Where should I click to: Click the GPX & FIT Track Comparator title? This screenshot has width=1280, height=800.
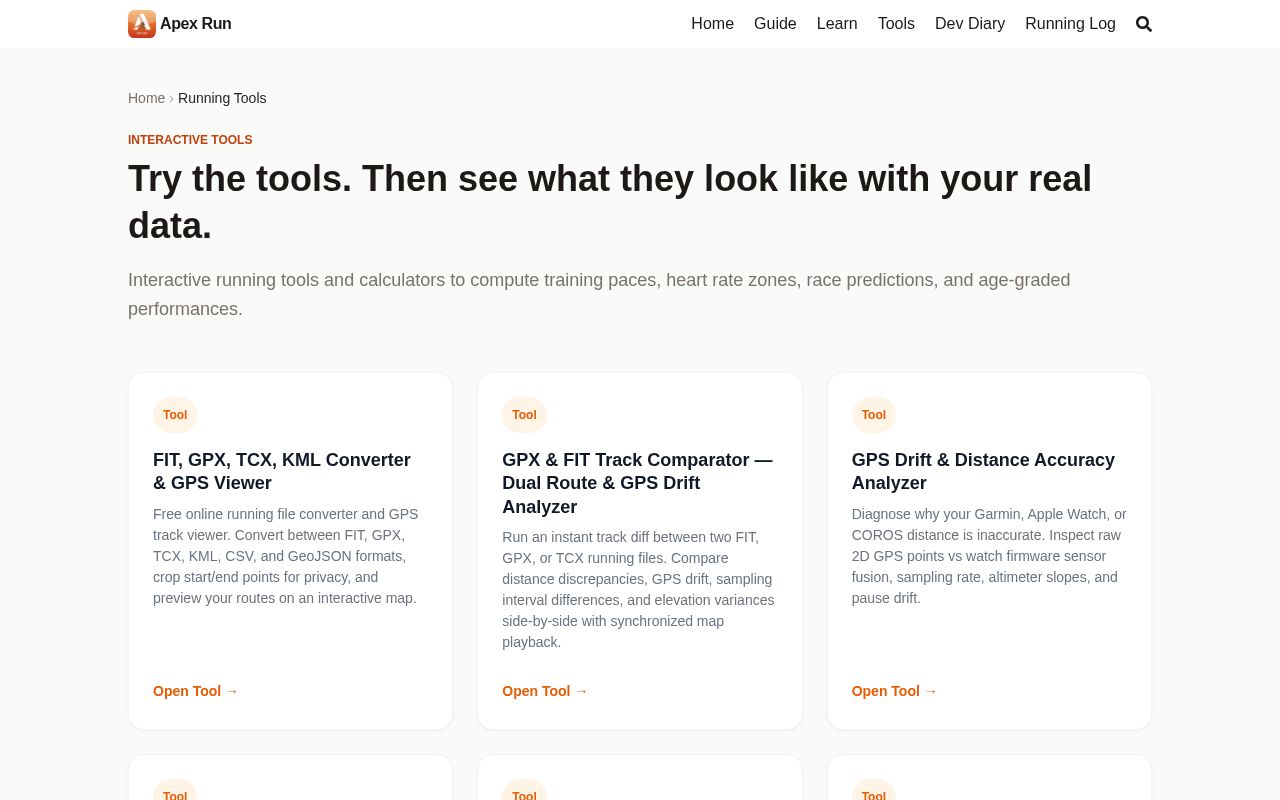click(637, 483)
